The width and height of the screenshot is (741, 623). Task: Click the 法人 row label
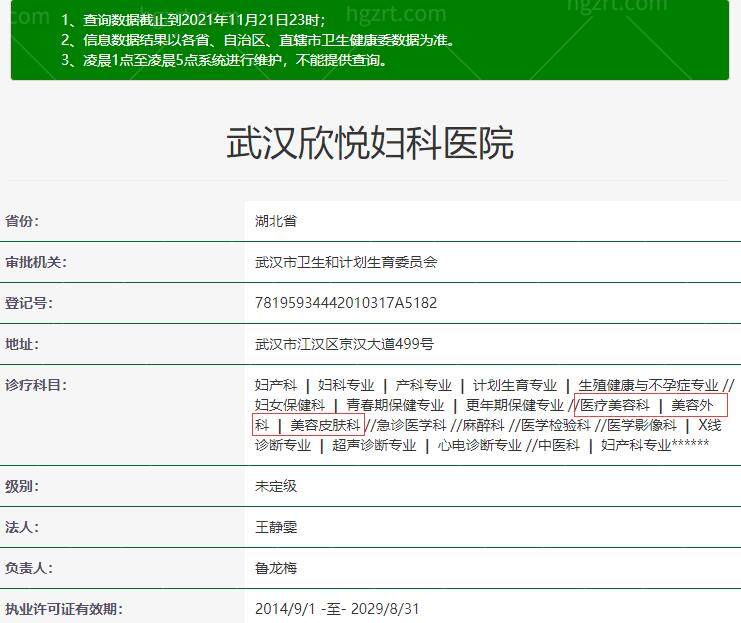click(x=22, y=527)
